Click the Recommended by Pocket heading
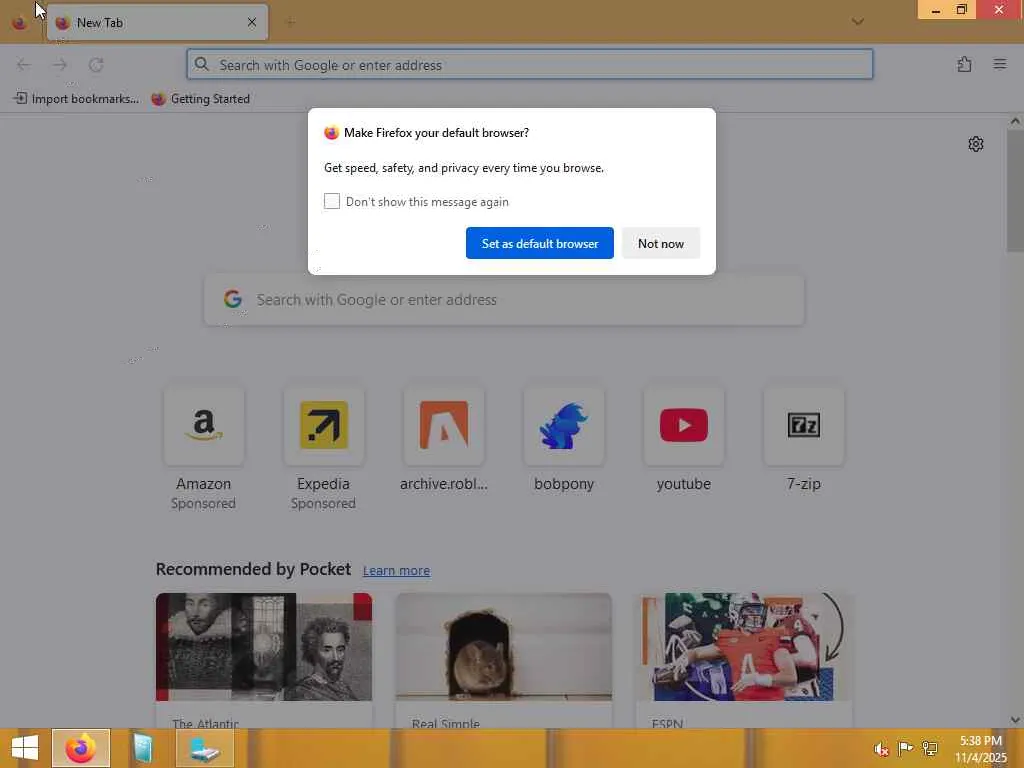Viewport: 1024px width, 768px height. [253, 569]
